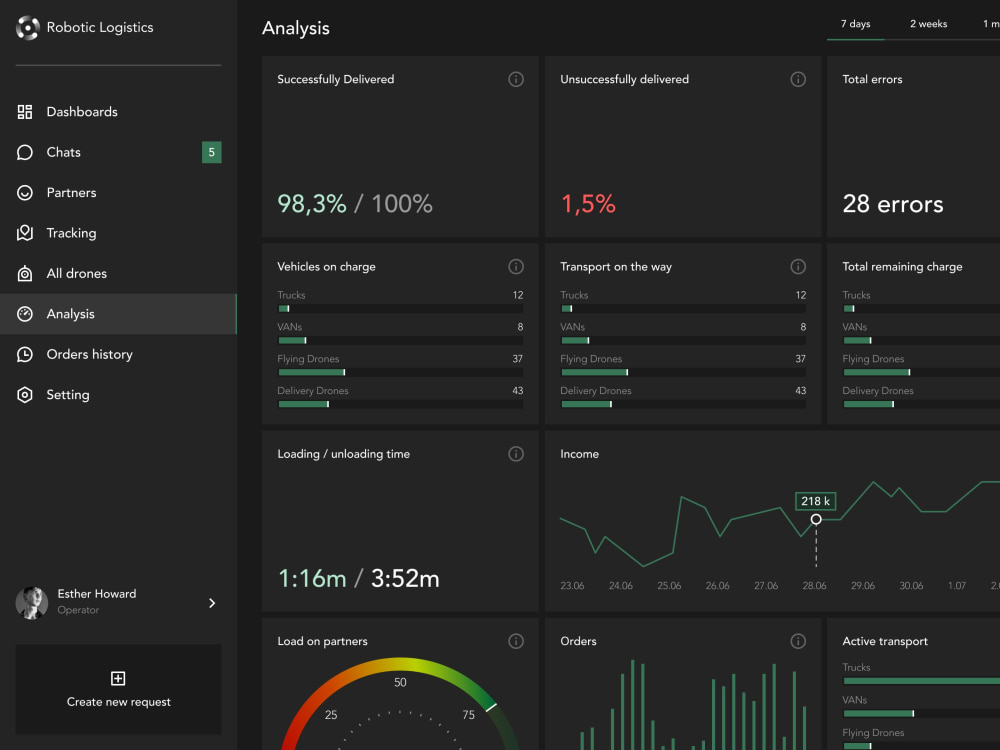Image resolution: width=1000 pixels, height=750 pixels.
Task: Open the Chats unread badge showing 5
Action: tap(212, 152)
